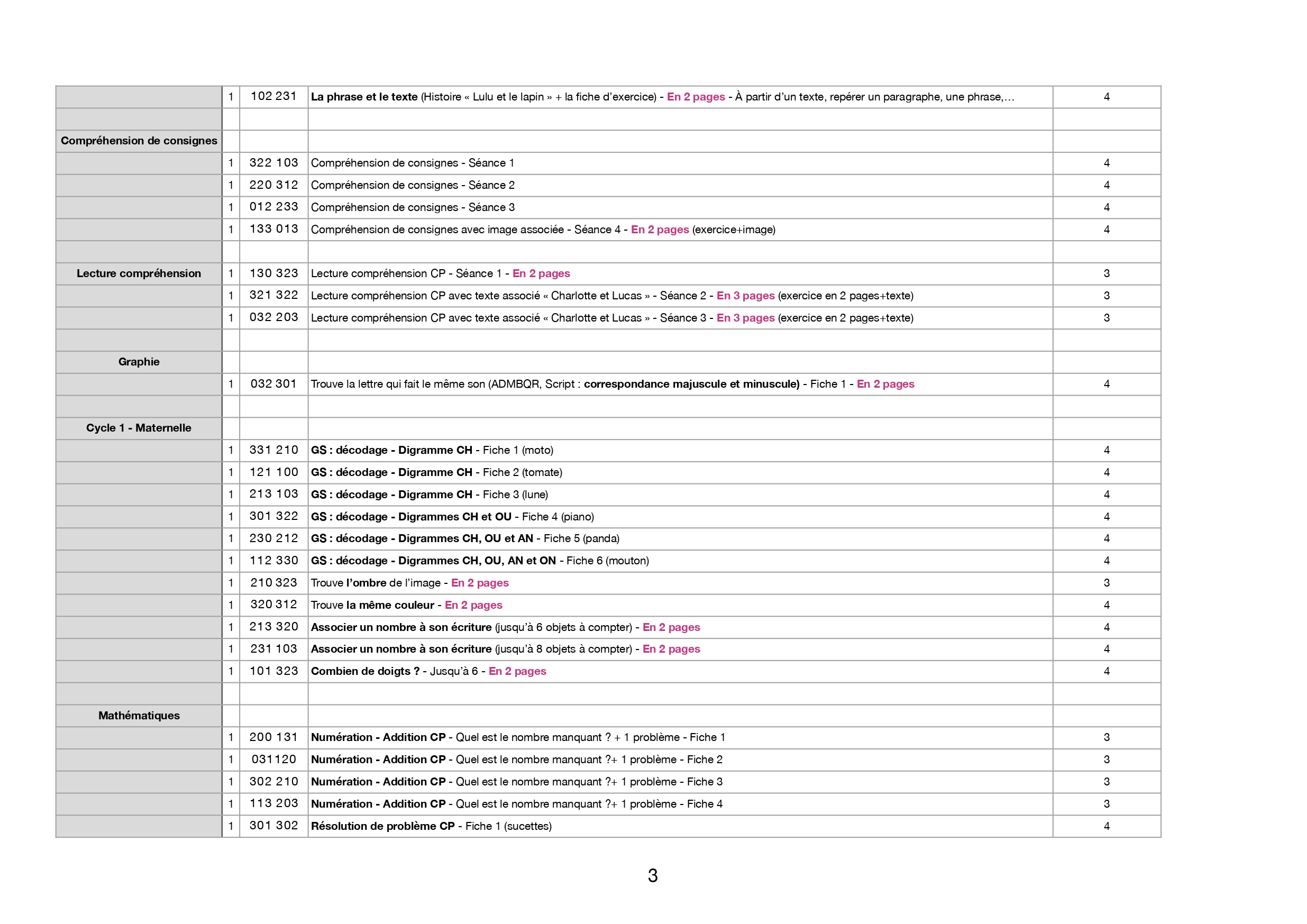Image resolution: width=1307 pixels, height=924 pixels.
Task: Click the 'Mathématiques' section heading cell
Action: click(139, 715)
